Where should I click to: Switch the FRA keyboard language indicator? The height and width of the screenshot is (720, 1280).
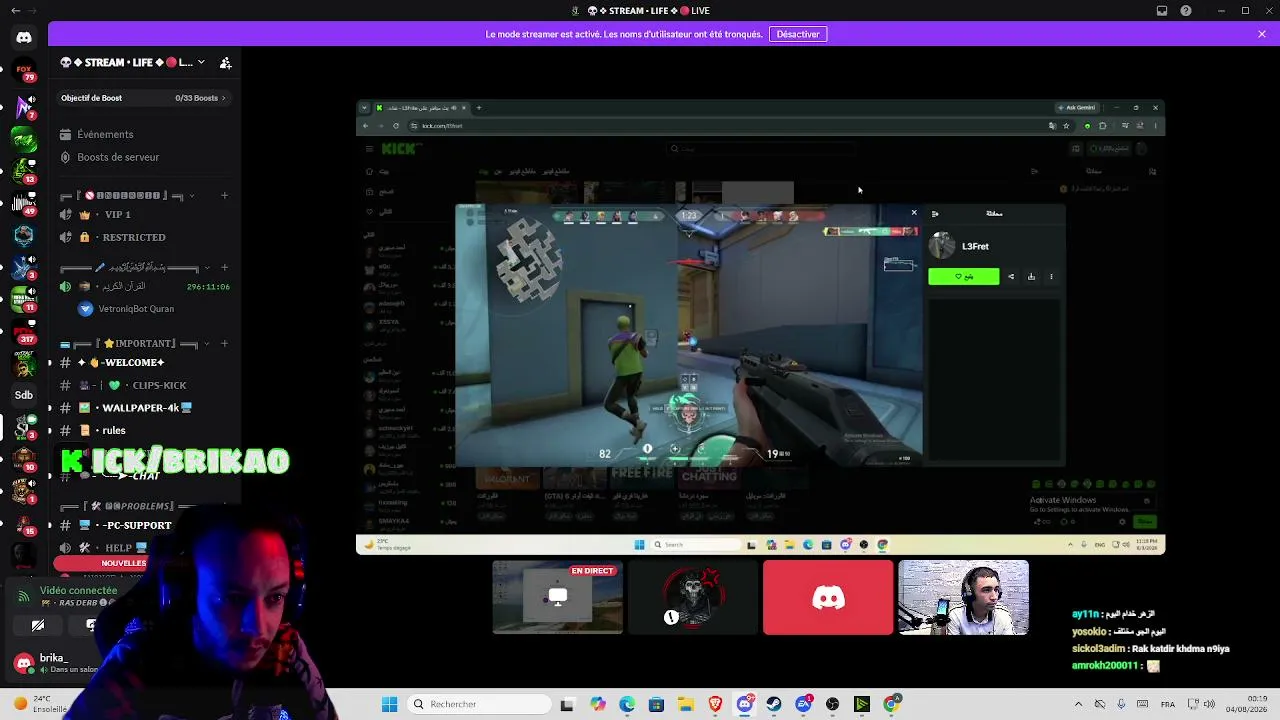(1168, 704)
